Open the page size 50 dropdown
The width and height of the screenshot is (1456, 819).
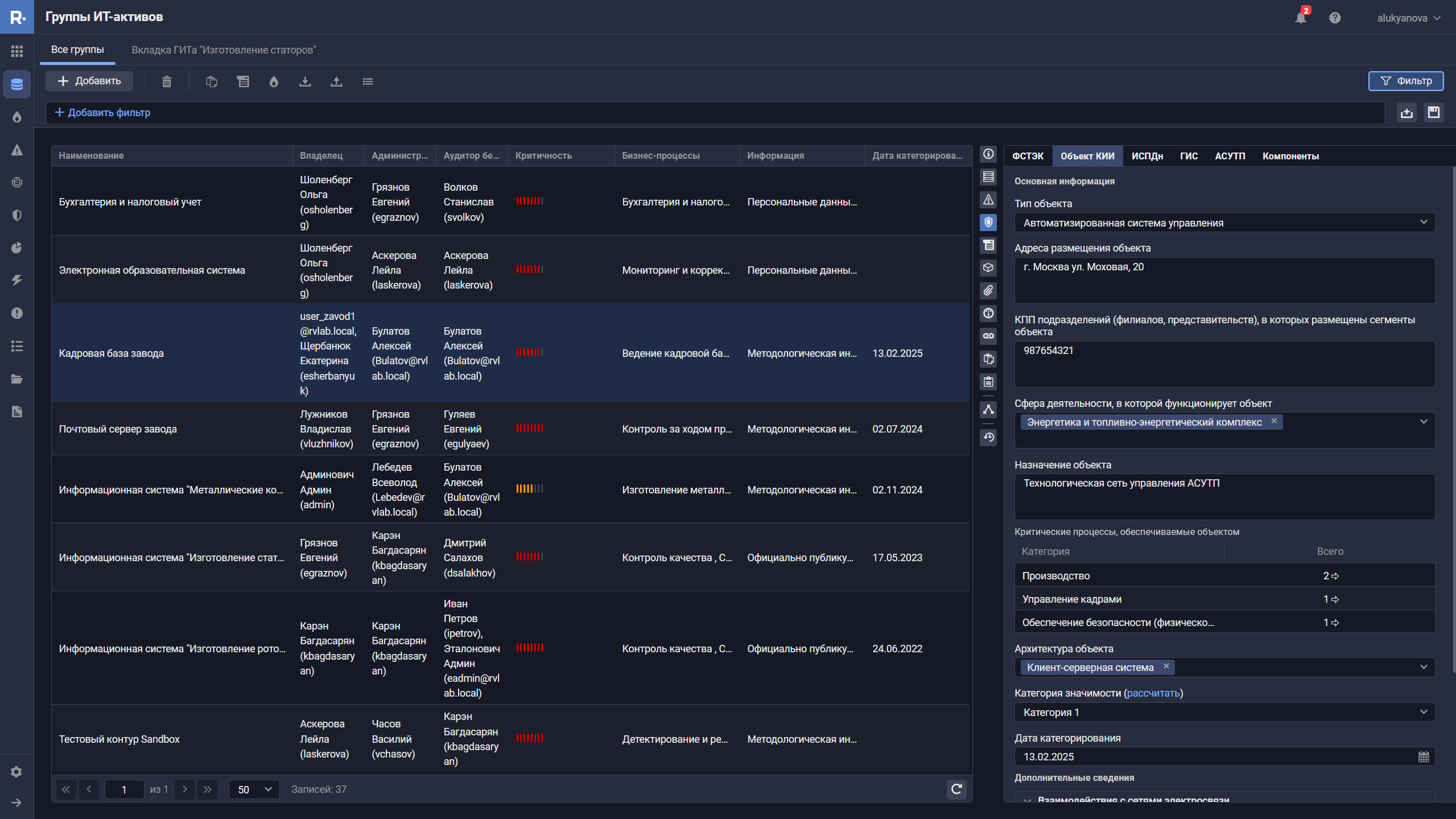pos(254,789)
